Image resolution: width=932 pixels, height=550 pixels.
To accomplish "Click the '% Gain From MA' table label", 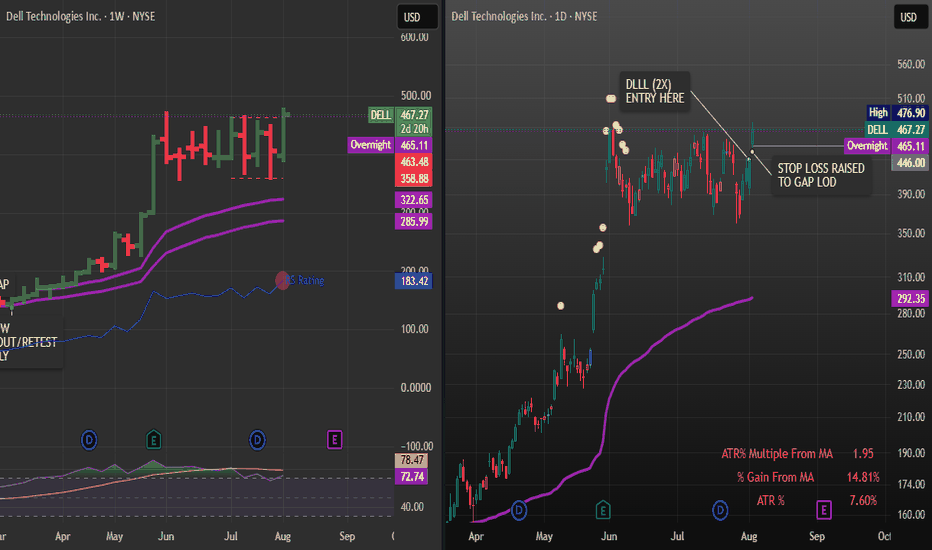I will coord(775,477).
